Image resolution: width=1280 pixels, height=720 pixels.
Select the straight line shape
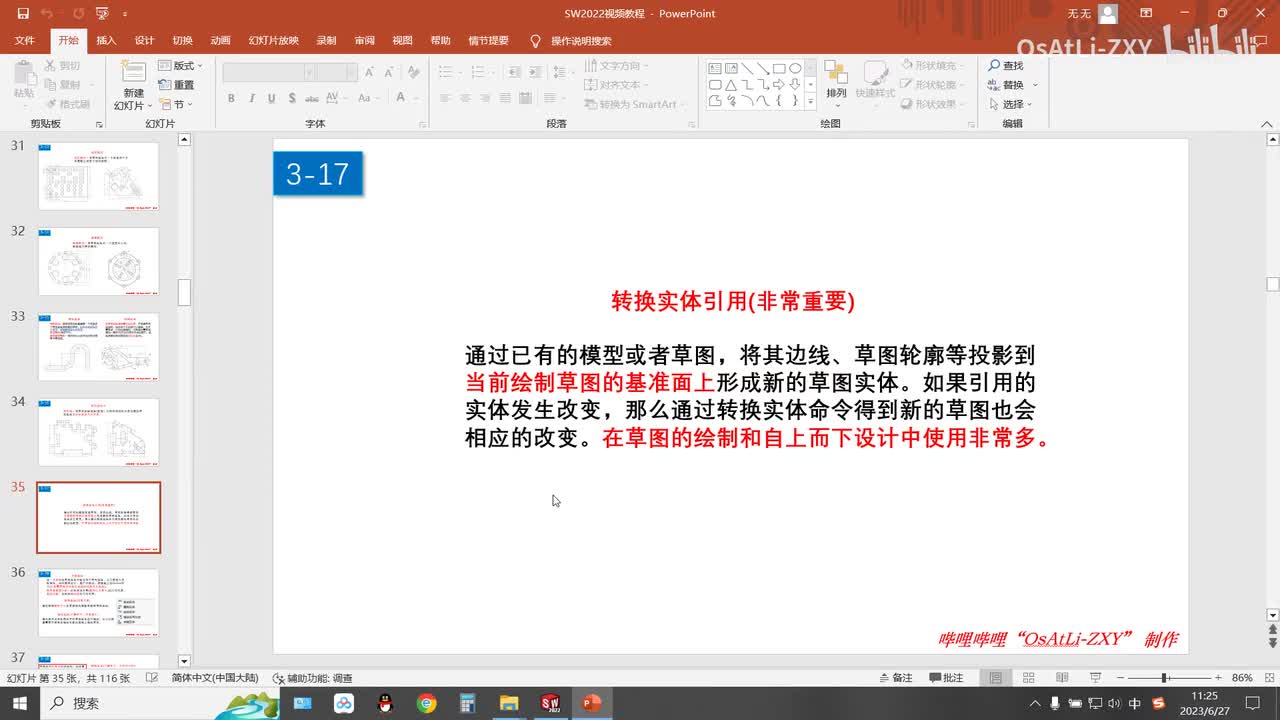(747, 69)
